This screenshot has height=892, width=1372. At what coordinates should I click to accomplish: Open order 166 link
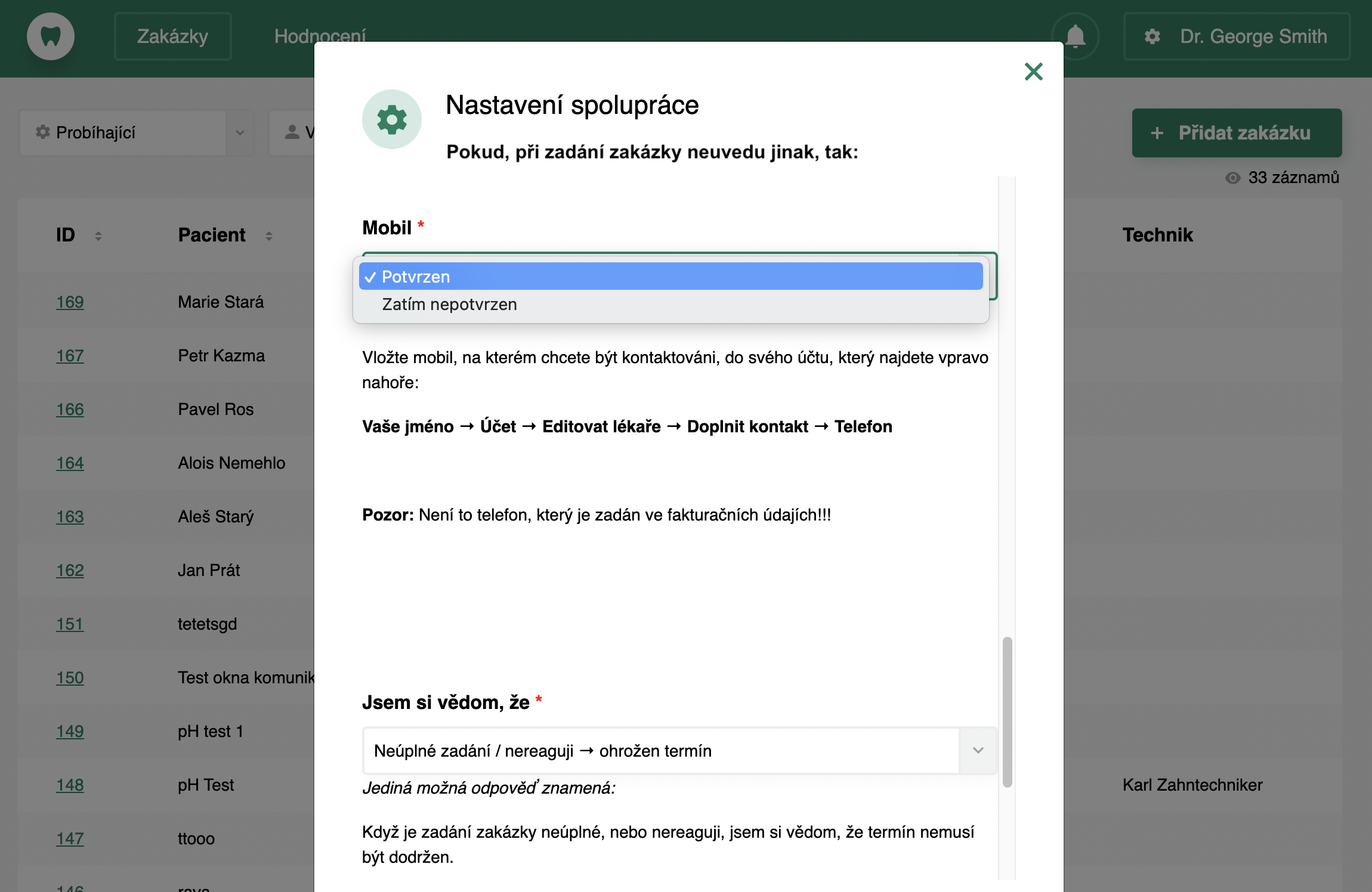(70, 410)
